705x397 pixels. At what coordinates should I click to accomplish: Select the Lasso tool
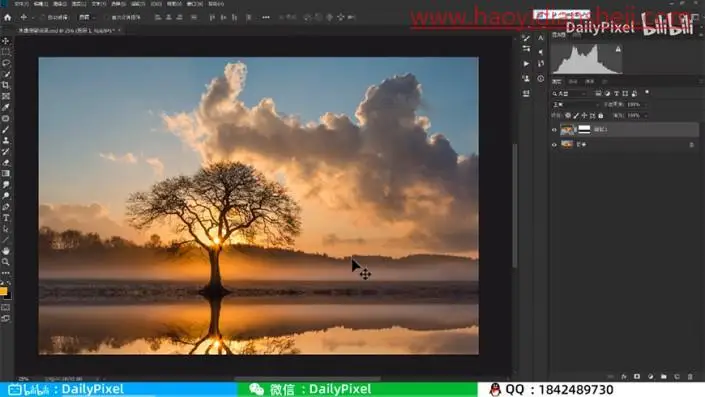click(6, 63)
